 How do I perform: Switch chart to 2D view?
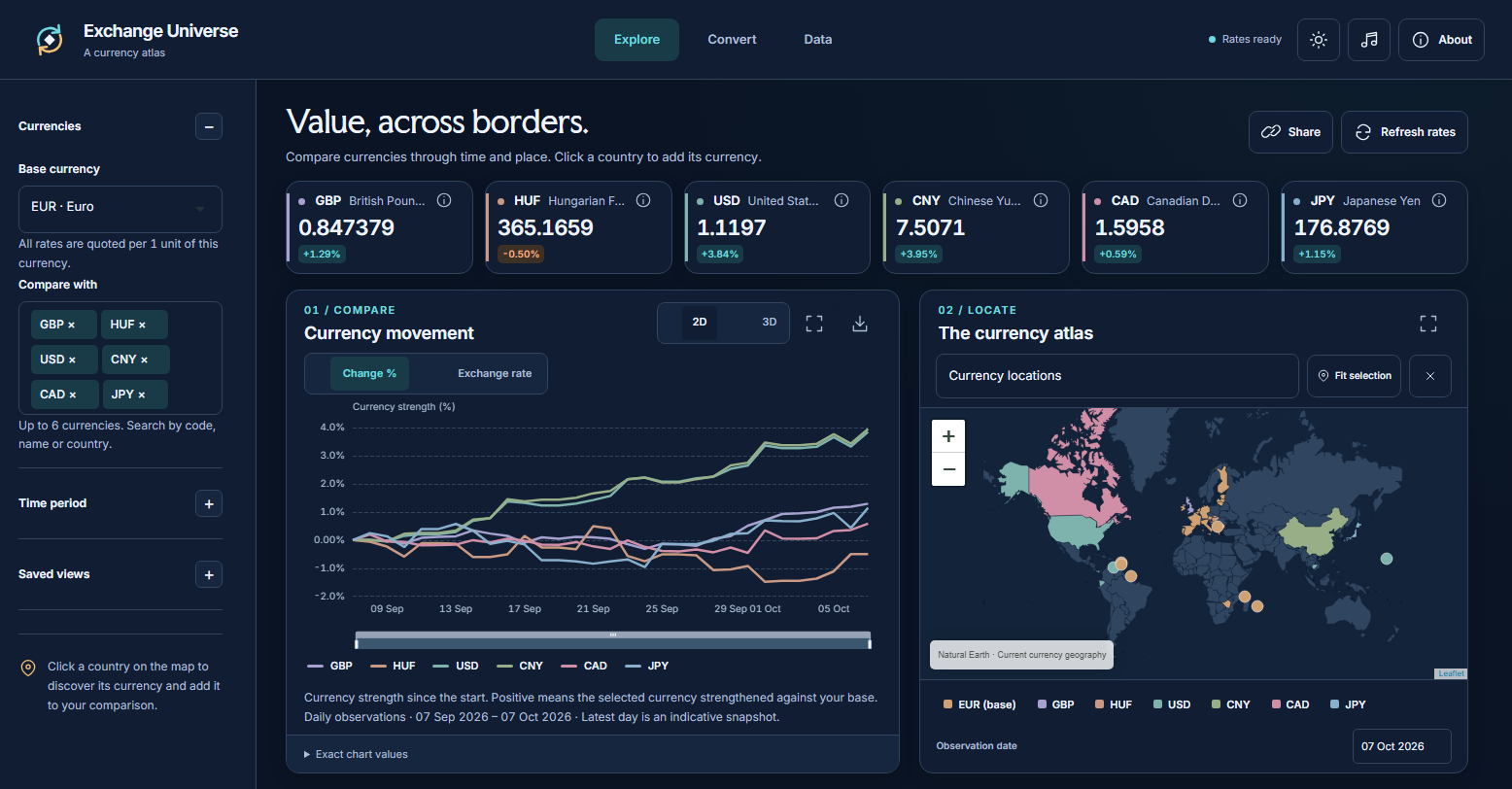pos(700,323)
